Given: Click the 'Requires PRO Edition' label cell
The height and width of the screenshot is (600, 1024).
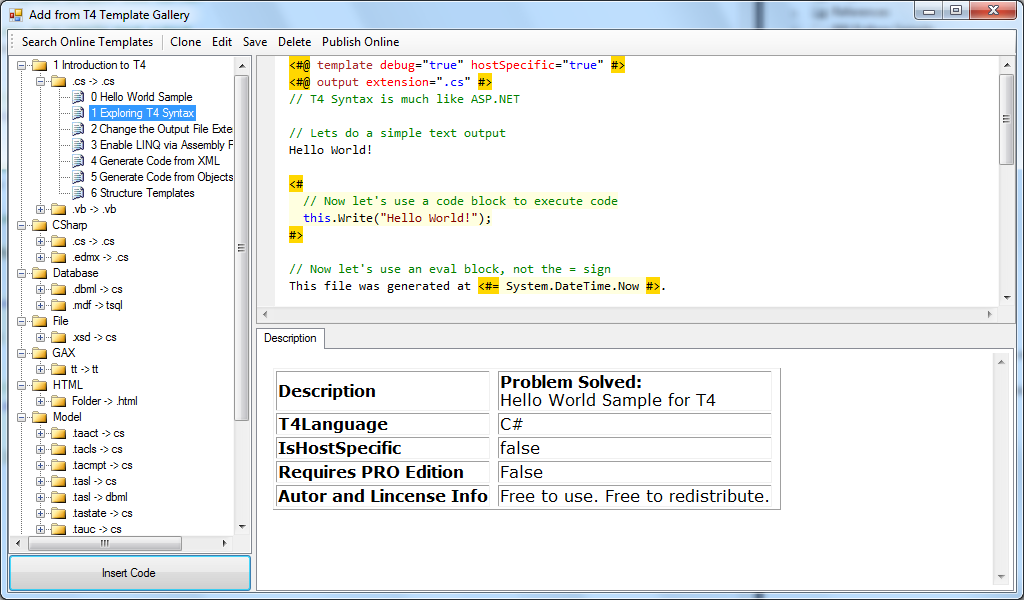Looking at the screenshot, I should point(383,472).
